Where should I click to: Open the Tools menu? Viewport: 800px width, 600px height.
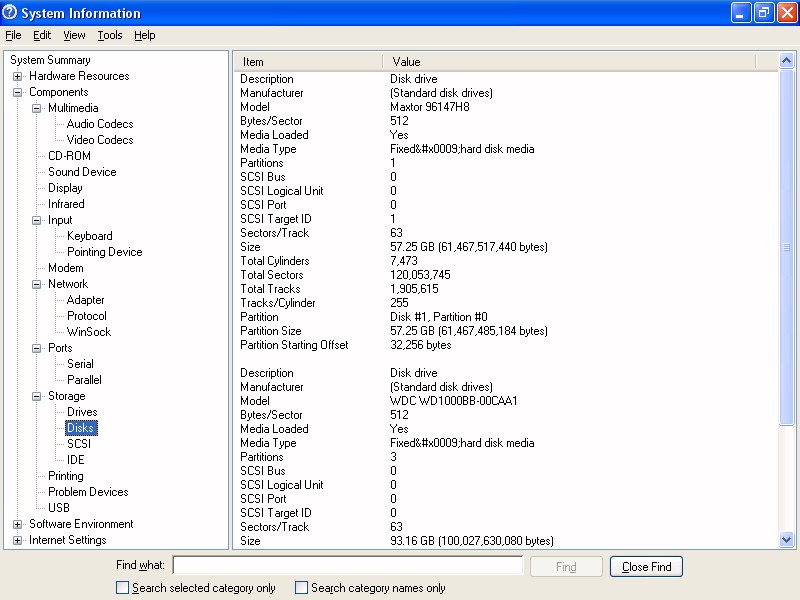tap(109, 35)
